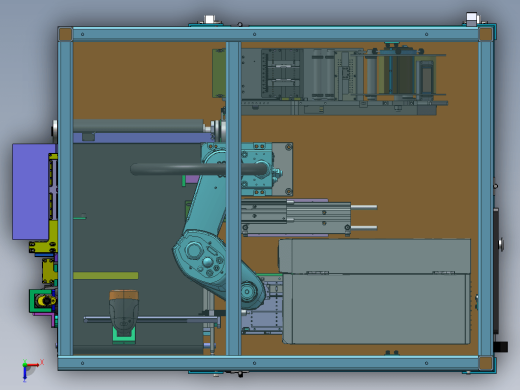Select the bottom horizontal frame beam
Image resolution: width=520 pixels, height=390 pixels.
point(268,363)
